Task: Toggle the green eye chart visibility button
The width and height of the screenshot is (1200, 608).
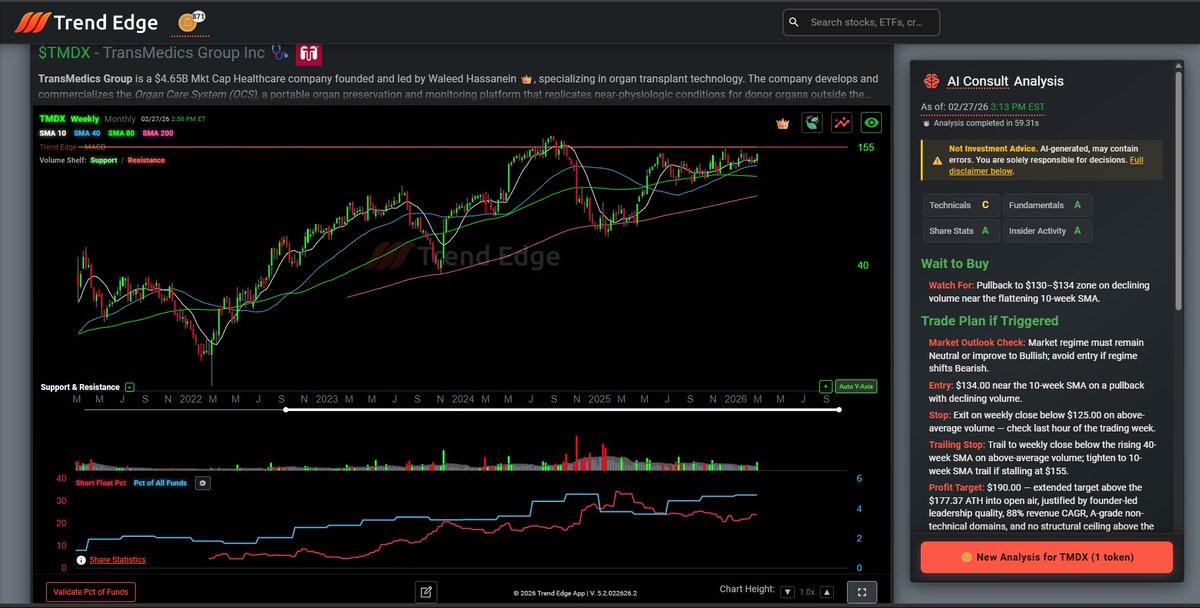Action: pos(873,123)
